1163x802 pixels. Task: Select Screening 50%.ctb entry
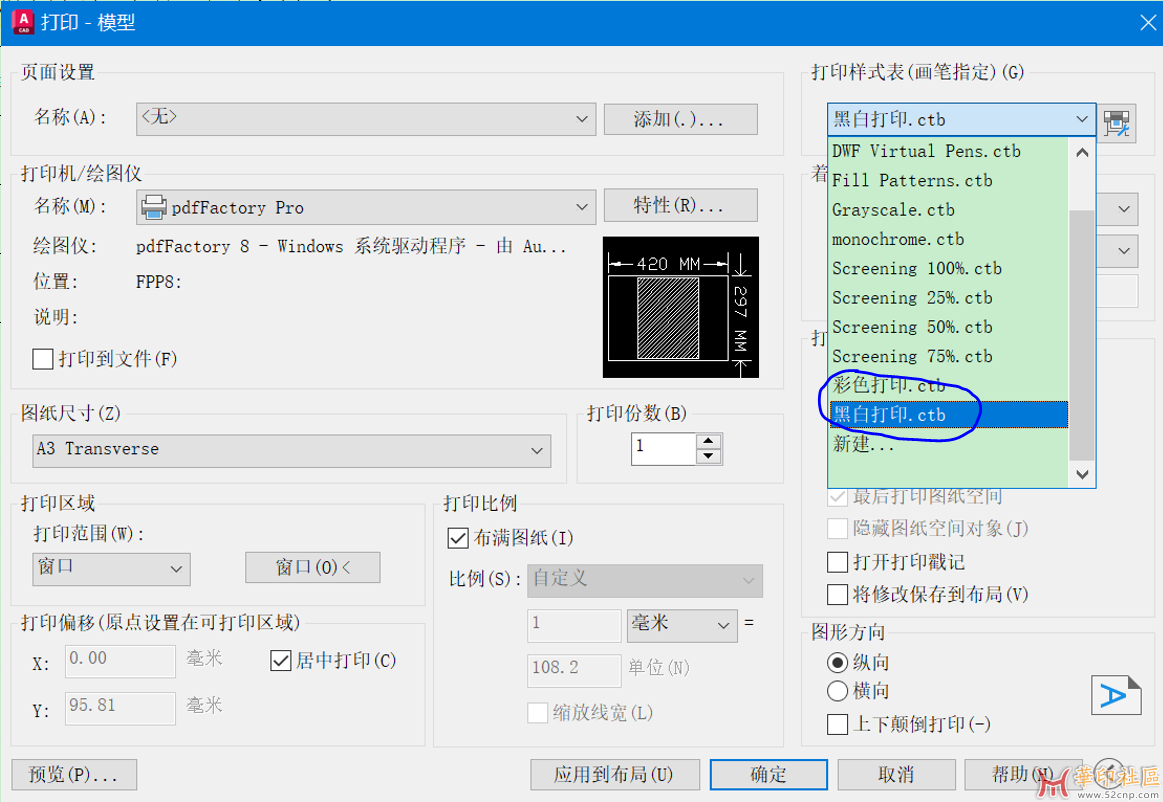948,327
